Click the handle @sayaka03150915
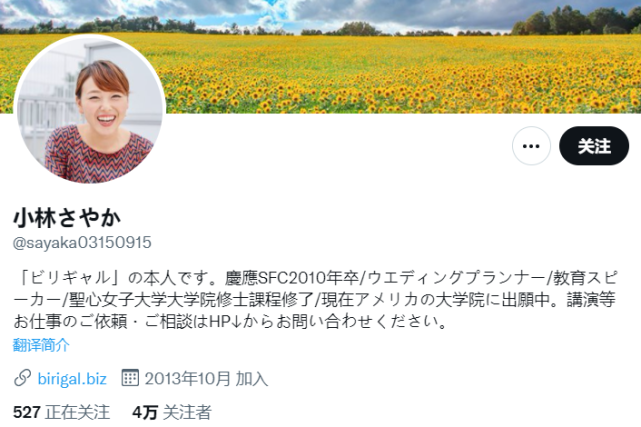Screen dimensions: 641x427 tap(82, 243)
